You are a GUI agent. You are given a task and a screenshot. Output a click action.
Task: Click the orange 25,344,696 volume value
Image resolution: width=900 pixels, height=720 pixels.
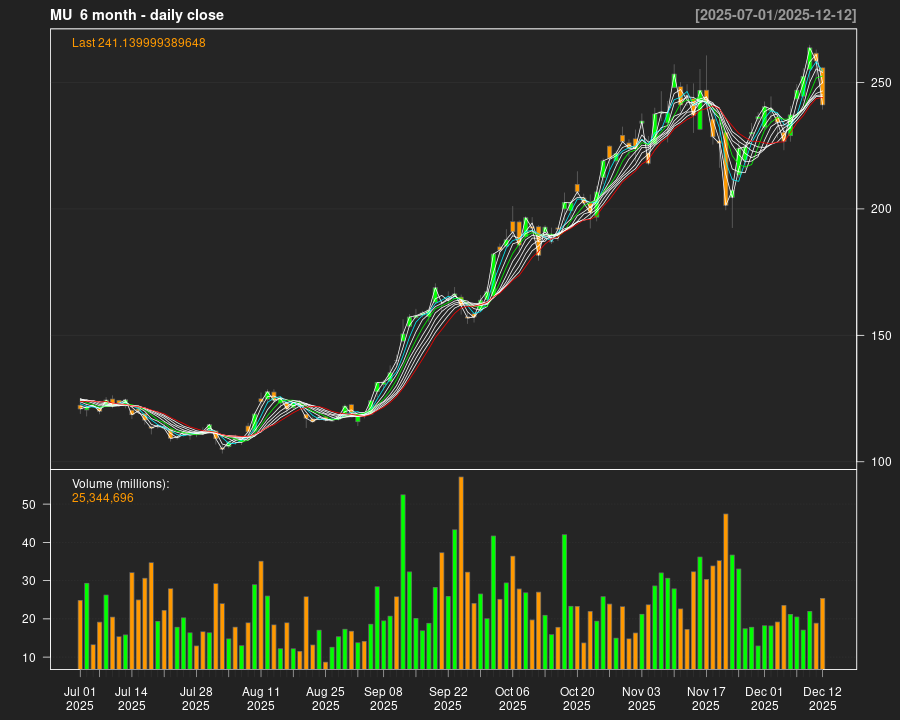[x=102, y=498]
